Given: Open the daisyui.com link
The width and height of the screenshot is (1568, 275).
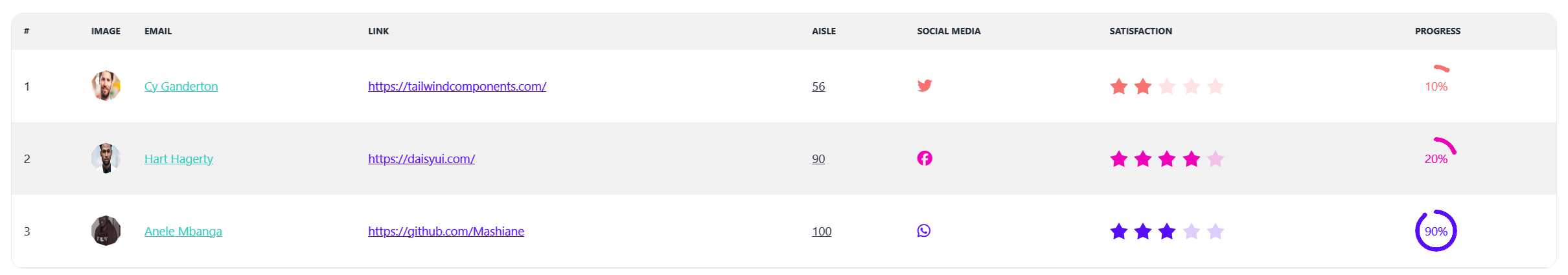Looking at the screenshot, I should pos(421,159).
